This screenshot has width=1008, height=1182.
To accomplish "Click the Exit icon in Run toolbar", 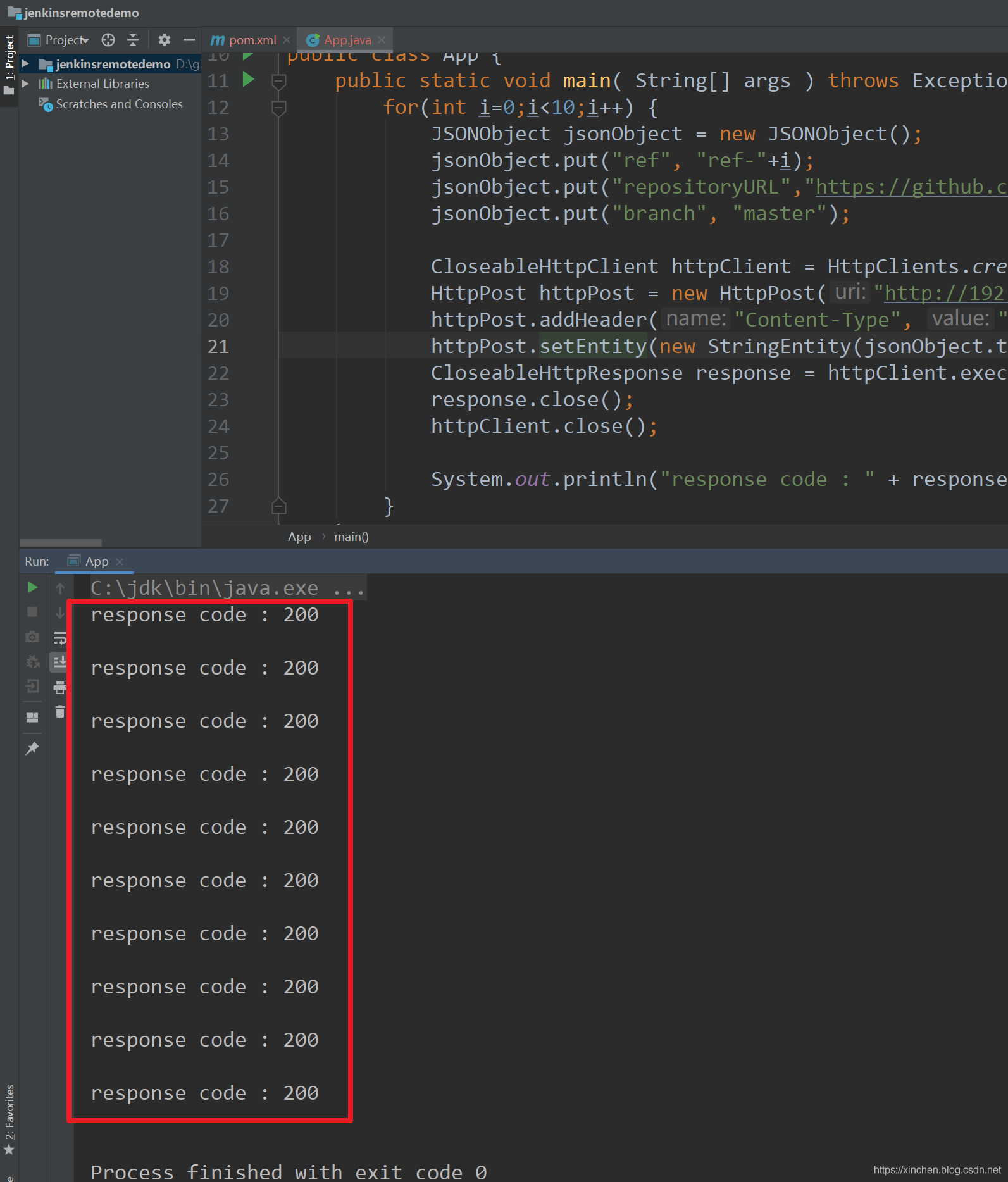I will click(x=32, y=687).
